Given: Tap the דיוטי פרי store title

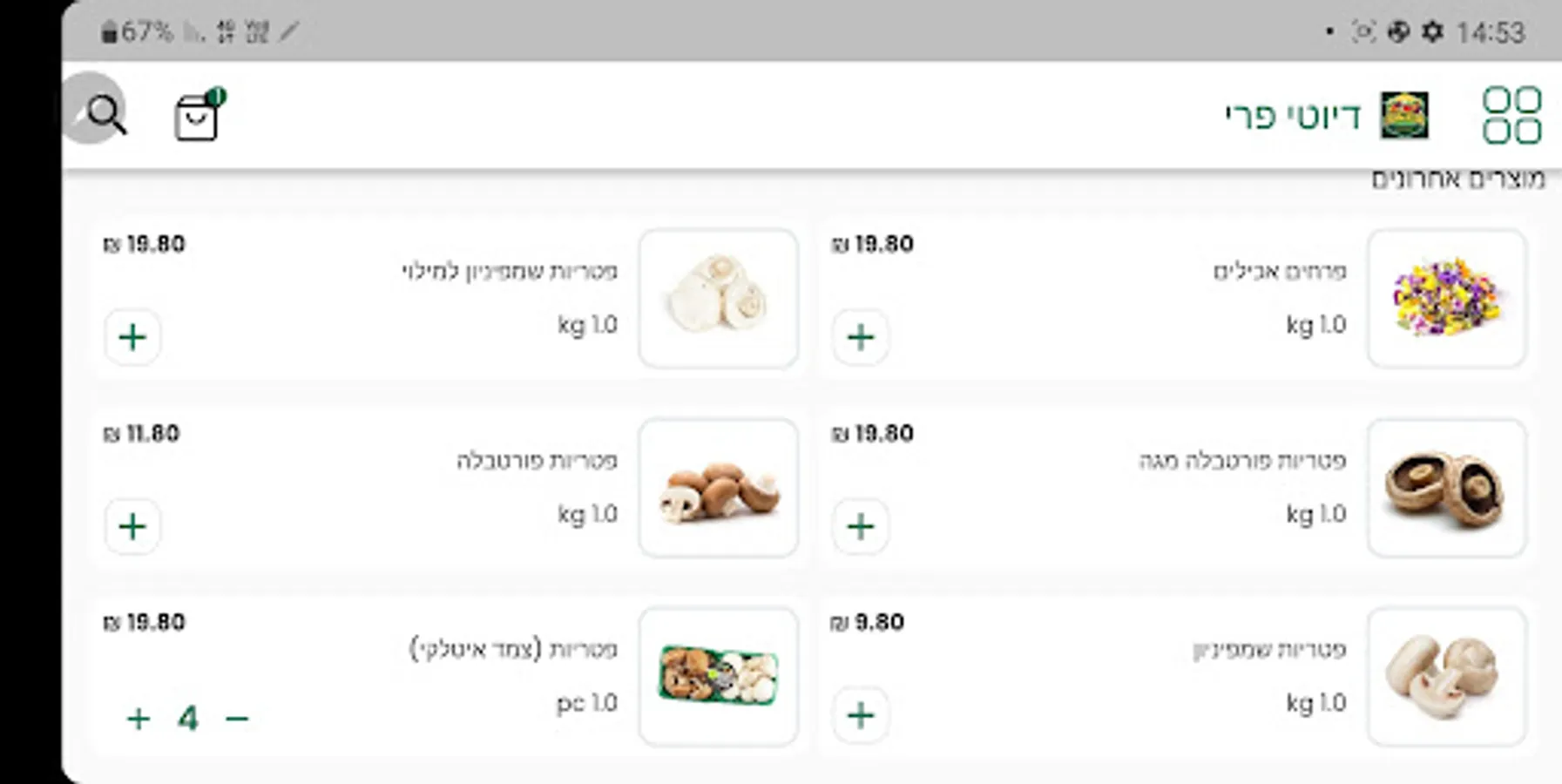Looking at the screenshot, I should [x=1293, y=116].
